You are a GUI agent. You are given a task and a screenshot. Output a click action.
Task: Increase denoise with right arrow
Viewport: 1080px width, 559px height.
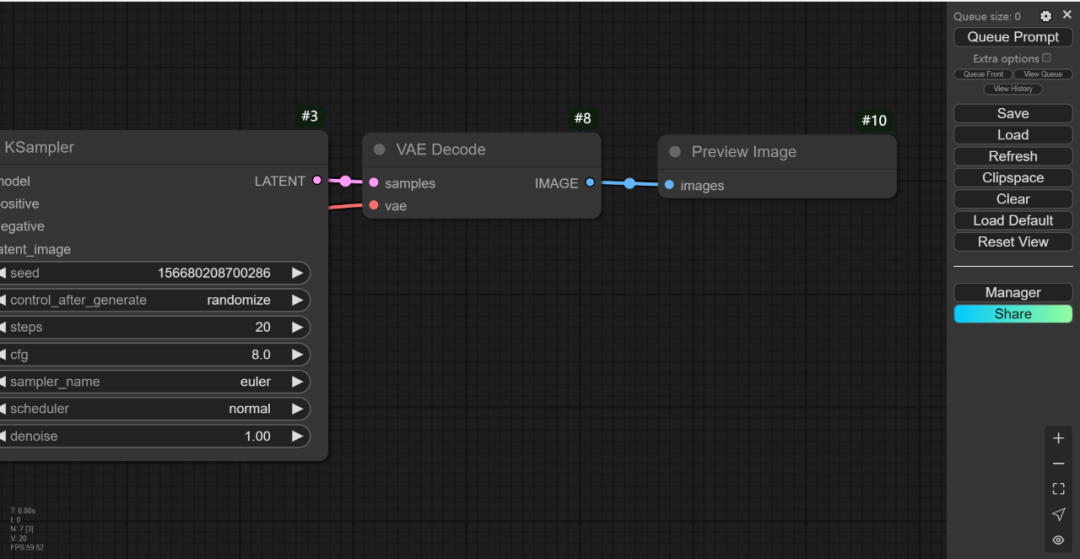click(297, 436)
